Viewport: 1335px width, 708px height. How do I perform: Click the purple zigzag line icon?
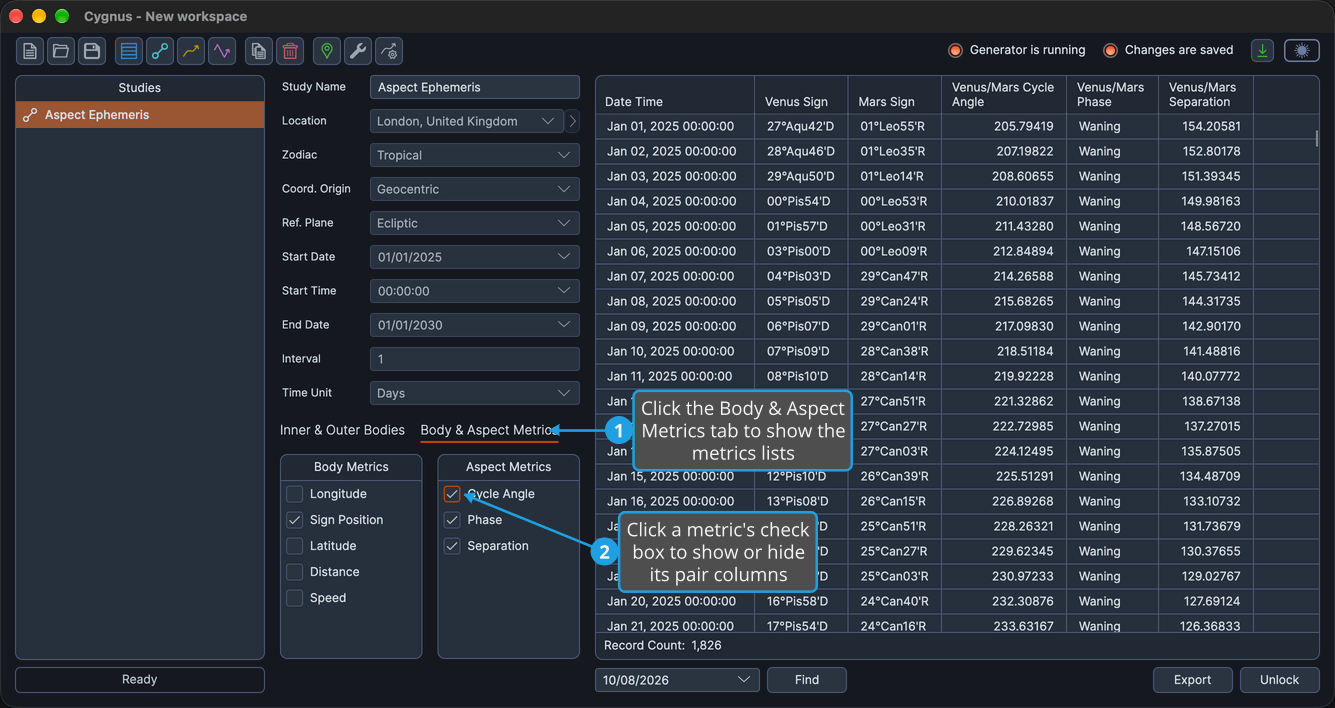point(222,51)
